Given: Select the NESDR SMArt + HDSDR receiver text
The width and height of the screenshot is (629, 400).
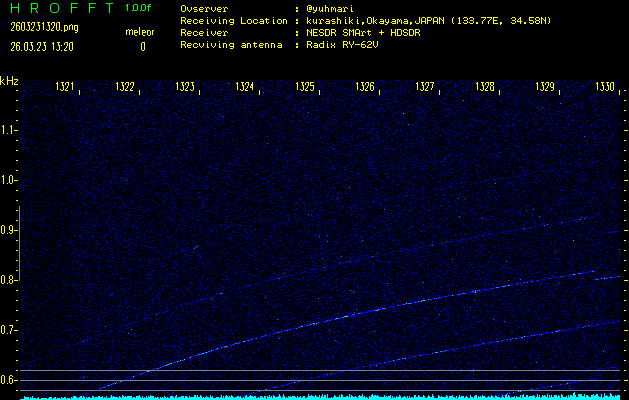Looking at the screenshot, I should (x=363, y=32).
